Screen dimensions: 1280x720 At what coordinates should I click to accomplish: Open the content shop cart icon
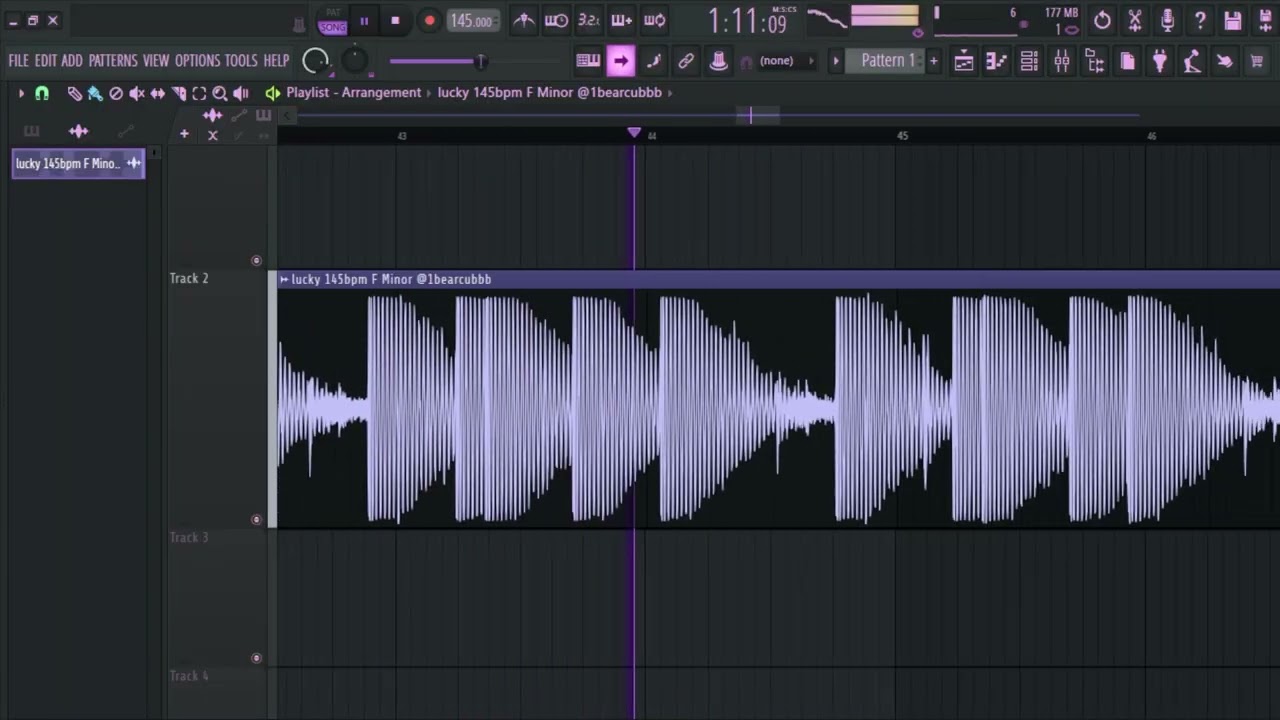click(x=1257, y=61)
